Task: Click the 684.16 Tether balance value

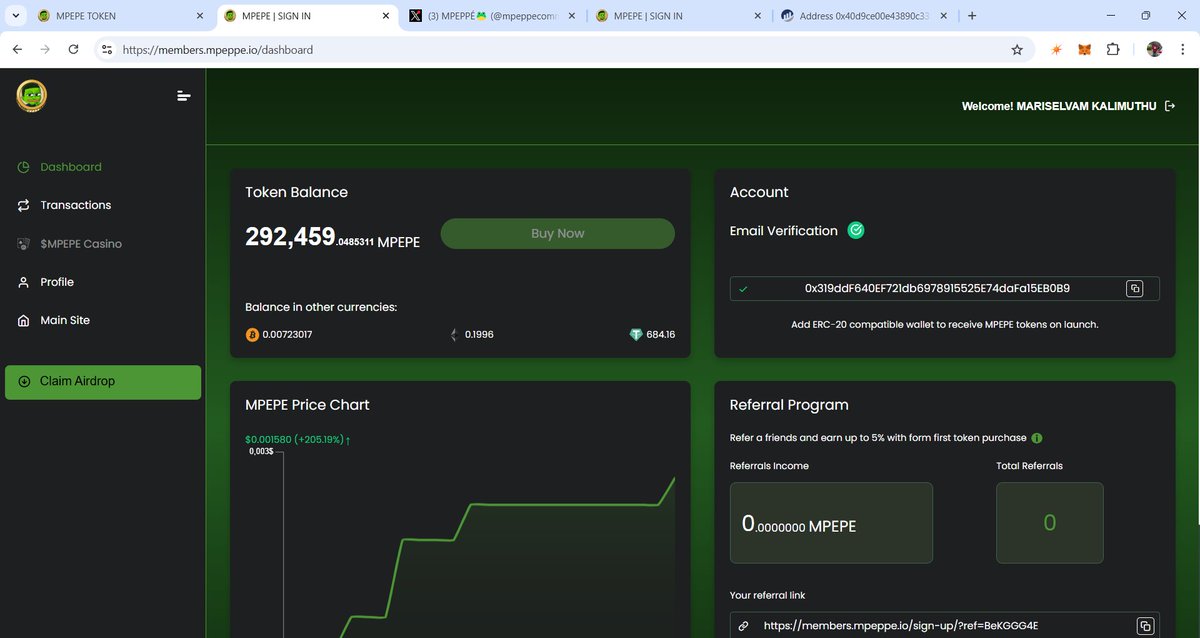Action: (x=661, y=334)
